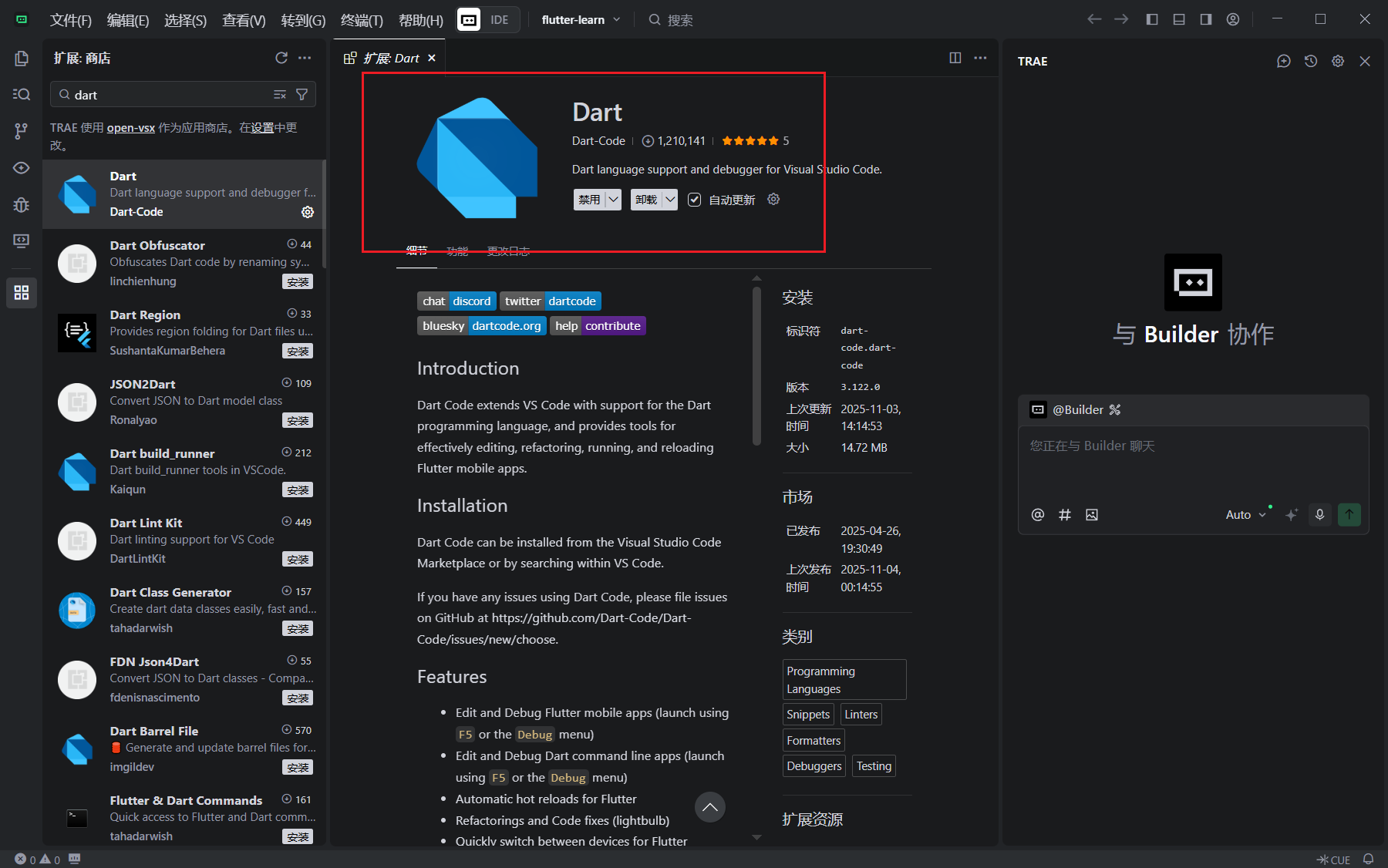Open the 文件(F) menu
This screenshot has height=868, width=1388.
click(71, 20)
